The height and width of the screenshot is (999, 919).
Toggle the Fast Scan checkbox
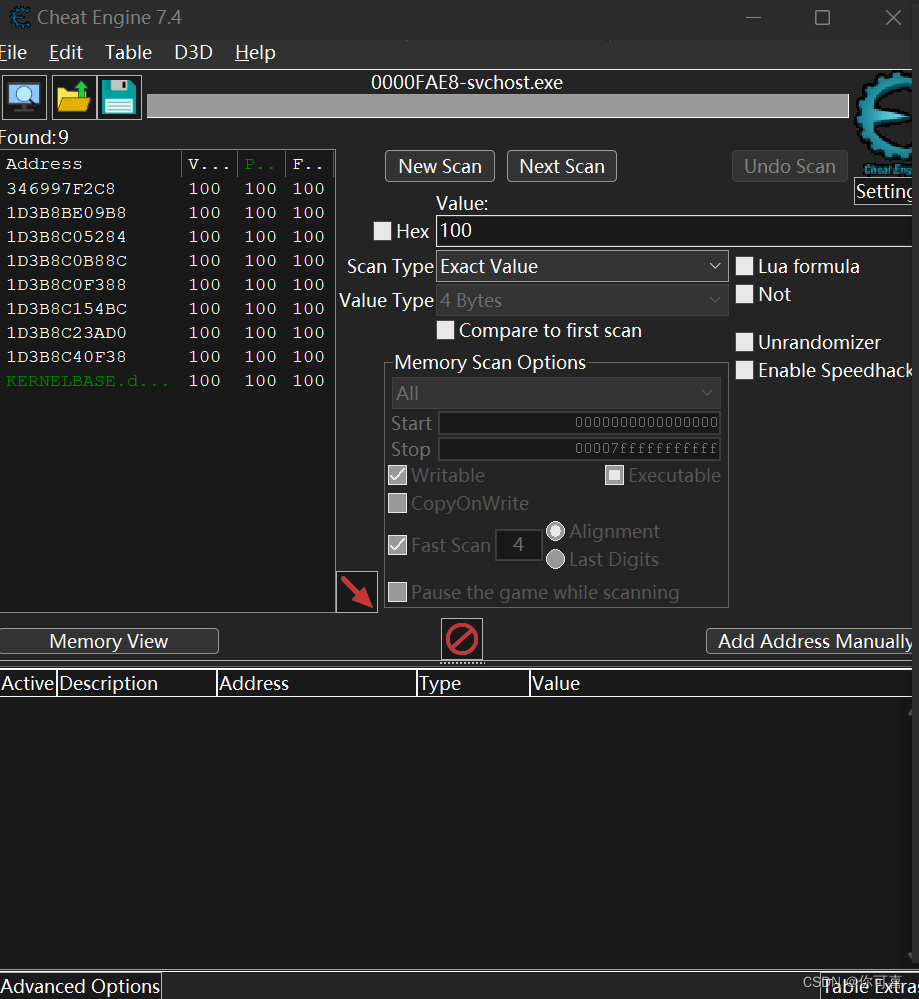point(398,545)
